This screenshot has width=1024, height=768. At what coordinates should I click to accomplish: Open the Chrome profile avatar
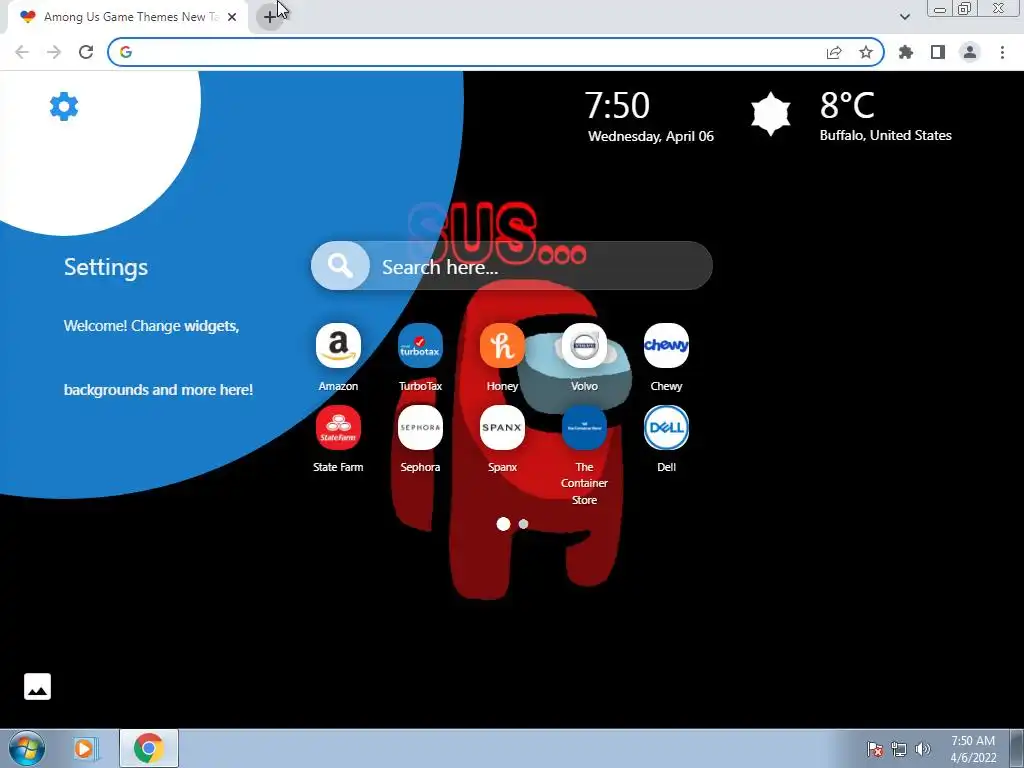(970, 52)
